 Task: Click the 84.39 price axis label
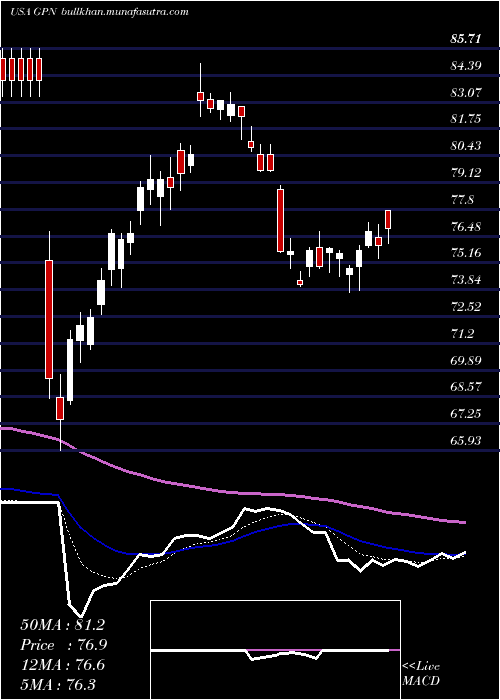pyautogui.click(x=466, y=66)
